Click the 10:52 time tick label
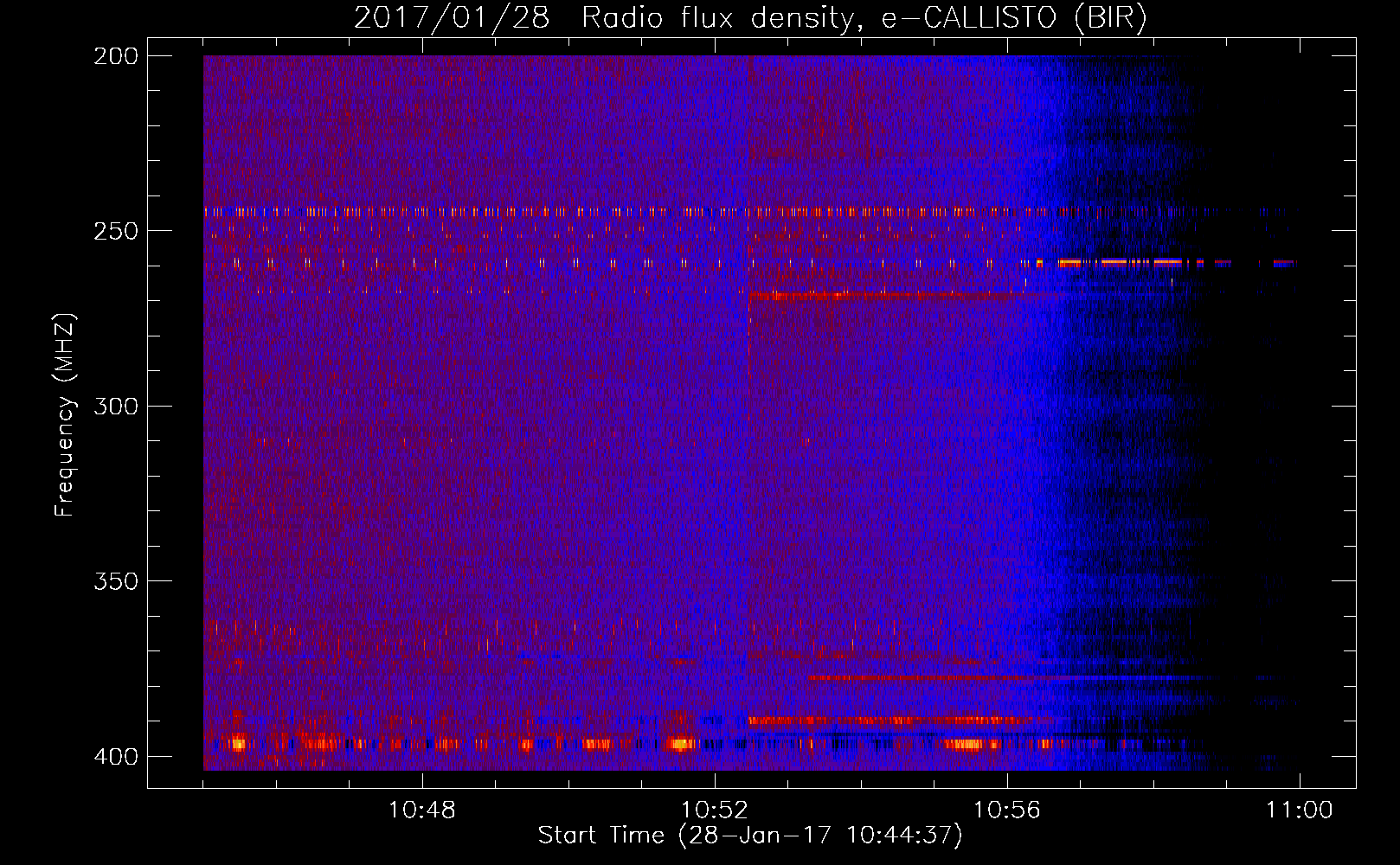Image resolution: width=1400 pixels, height=865 pixels. tap(715, 811)
